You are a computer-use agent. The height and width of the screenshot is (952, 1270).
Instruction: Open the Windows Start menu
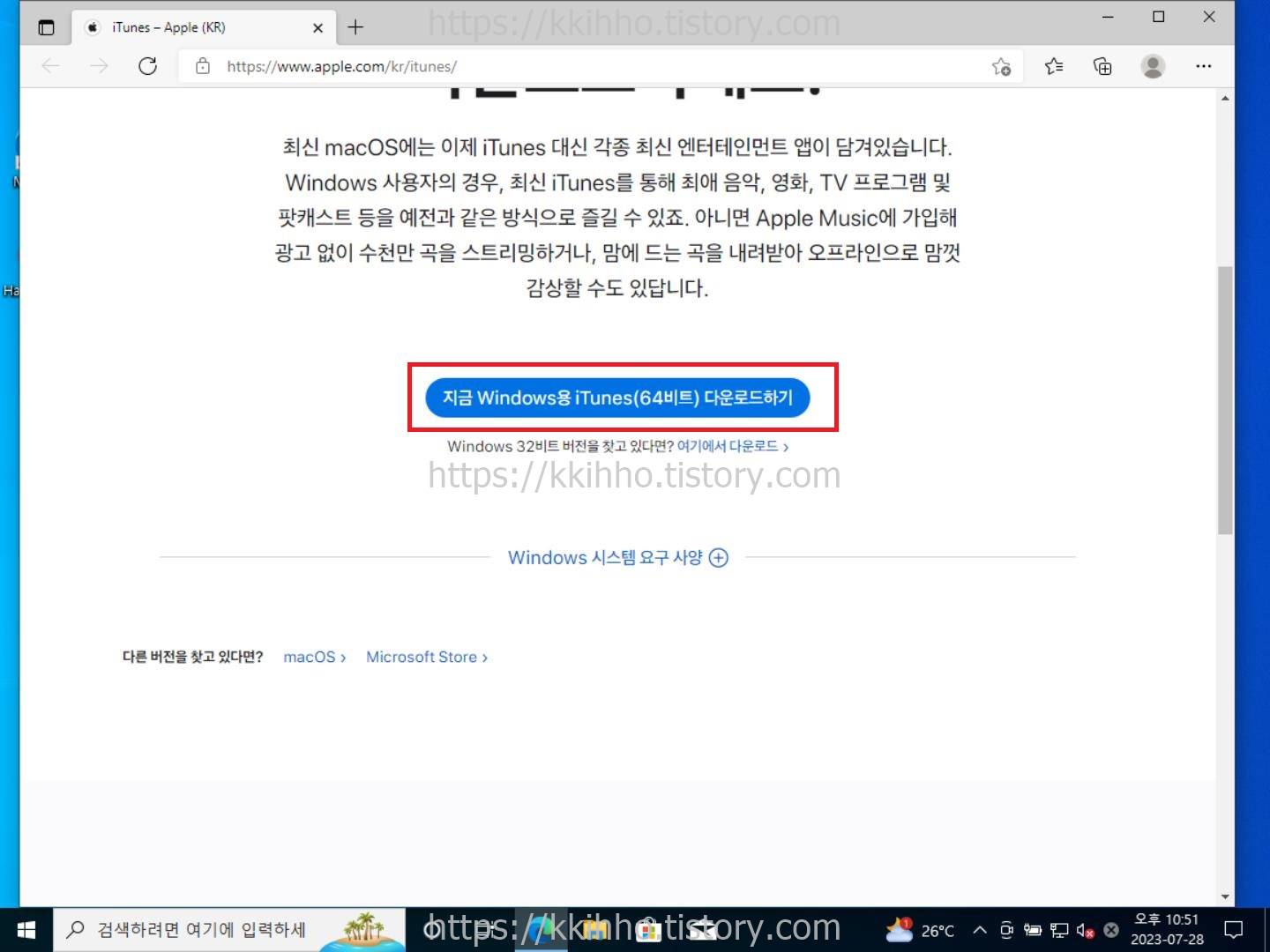(x=26, y=930)
